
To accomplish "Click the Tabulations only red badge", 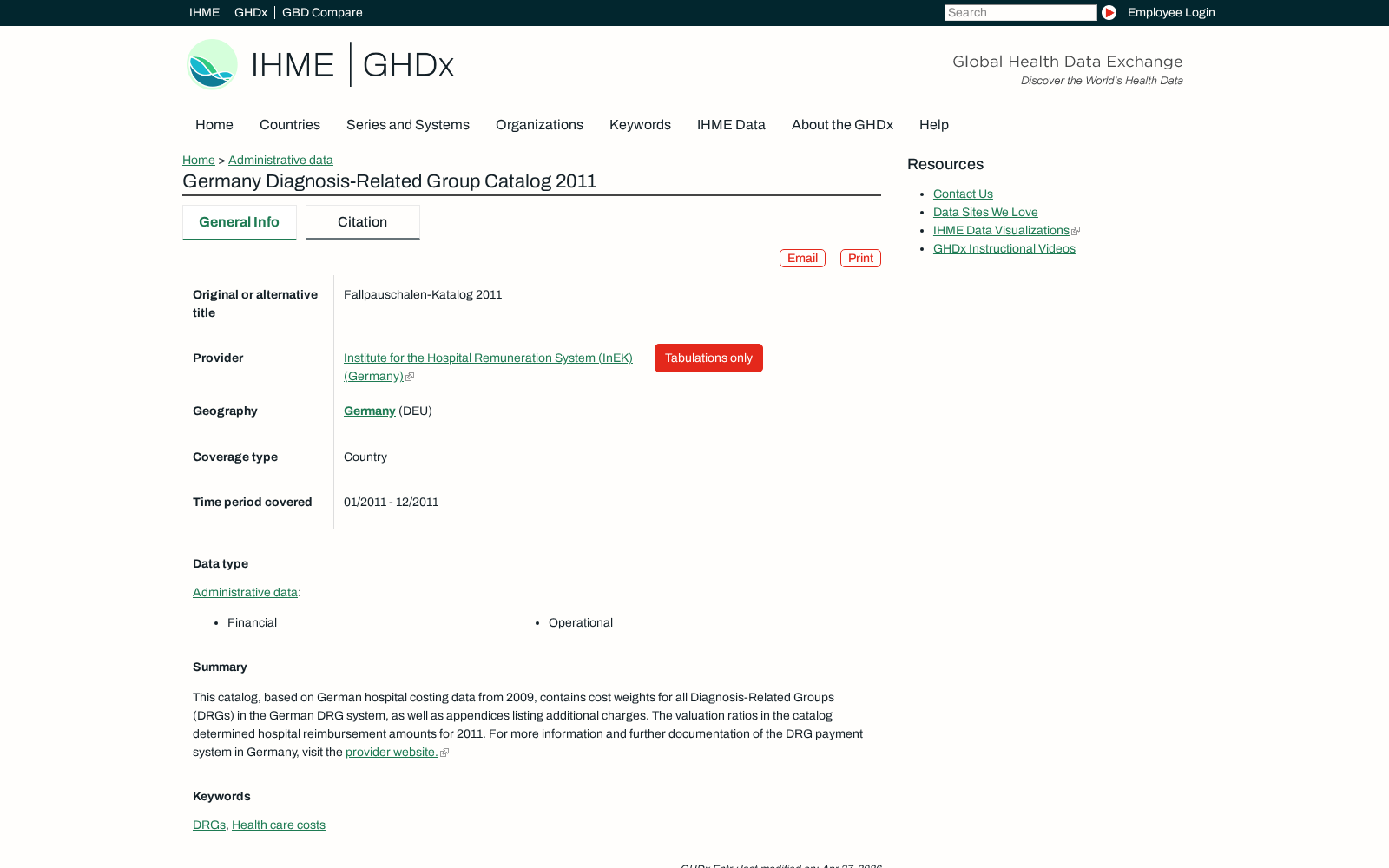I will tap(708, 358).
